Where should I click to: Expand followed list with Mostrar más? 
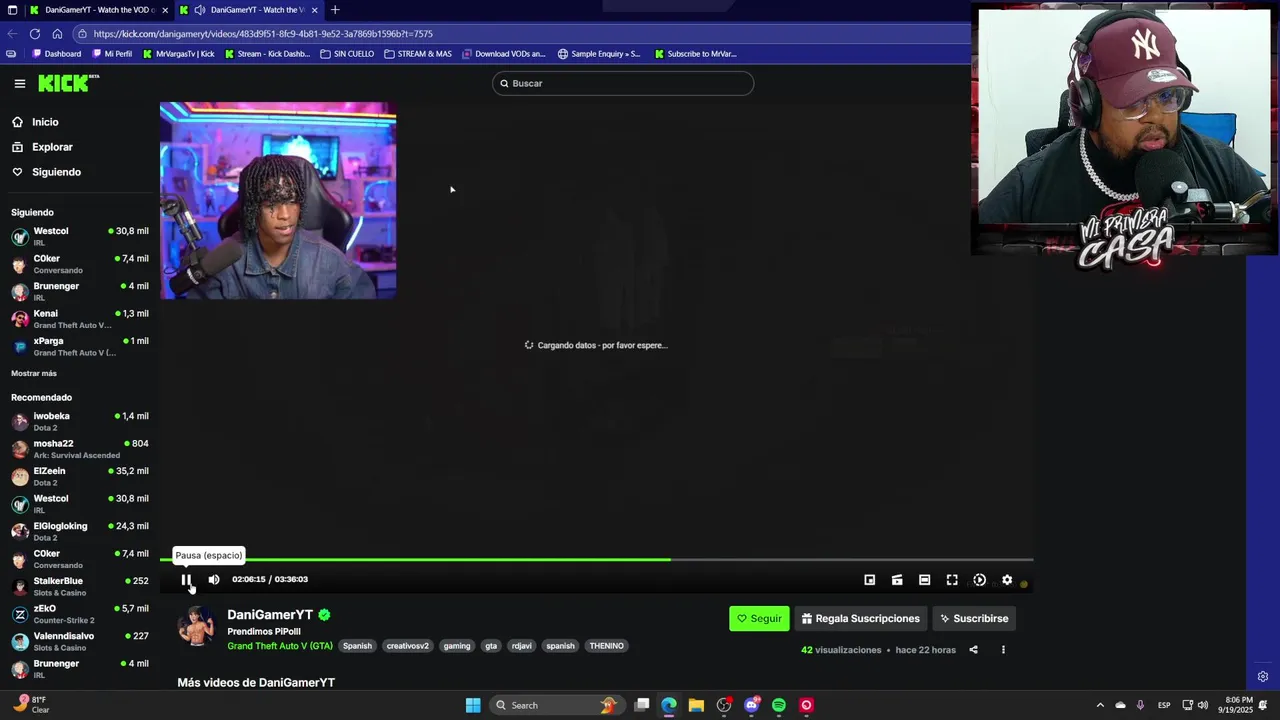[x=34, y=373]
